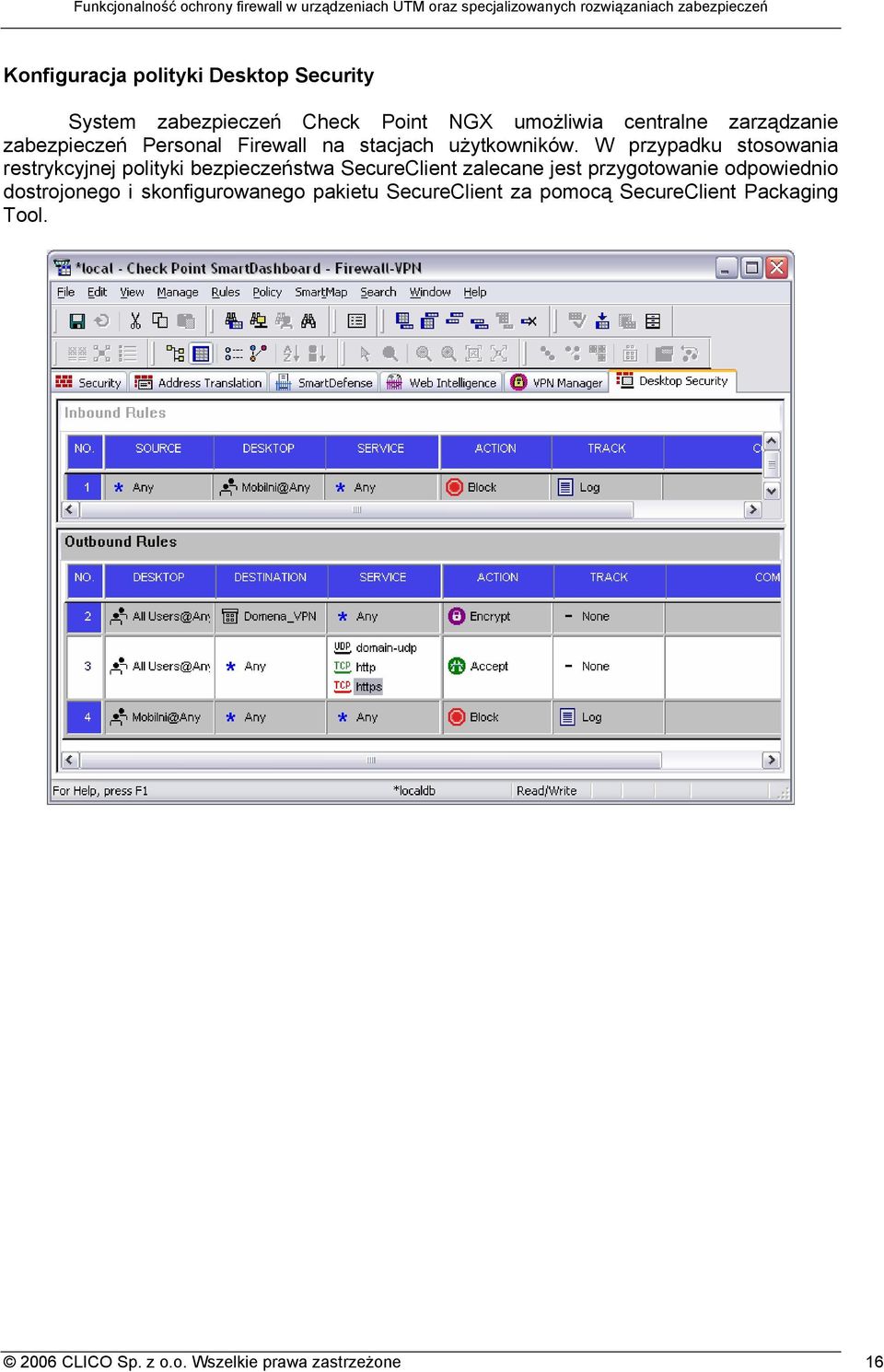This screenshot has height=1372, width=884.
Task: Open the Search menu
Action: [378, 292]
